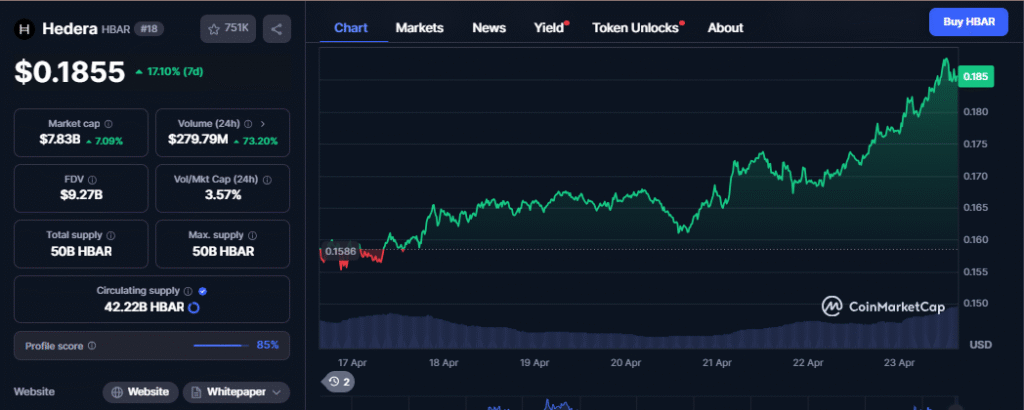Expand Volume (24h) arrow chevron

263,123
